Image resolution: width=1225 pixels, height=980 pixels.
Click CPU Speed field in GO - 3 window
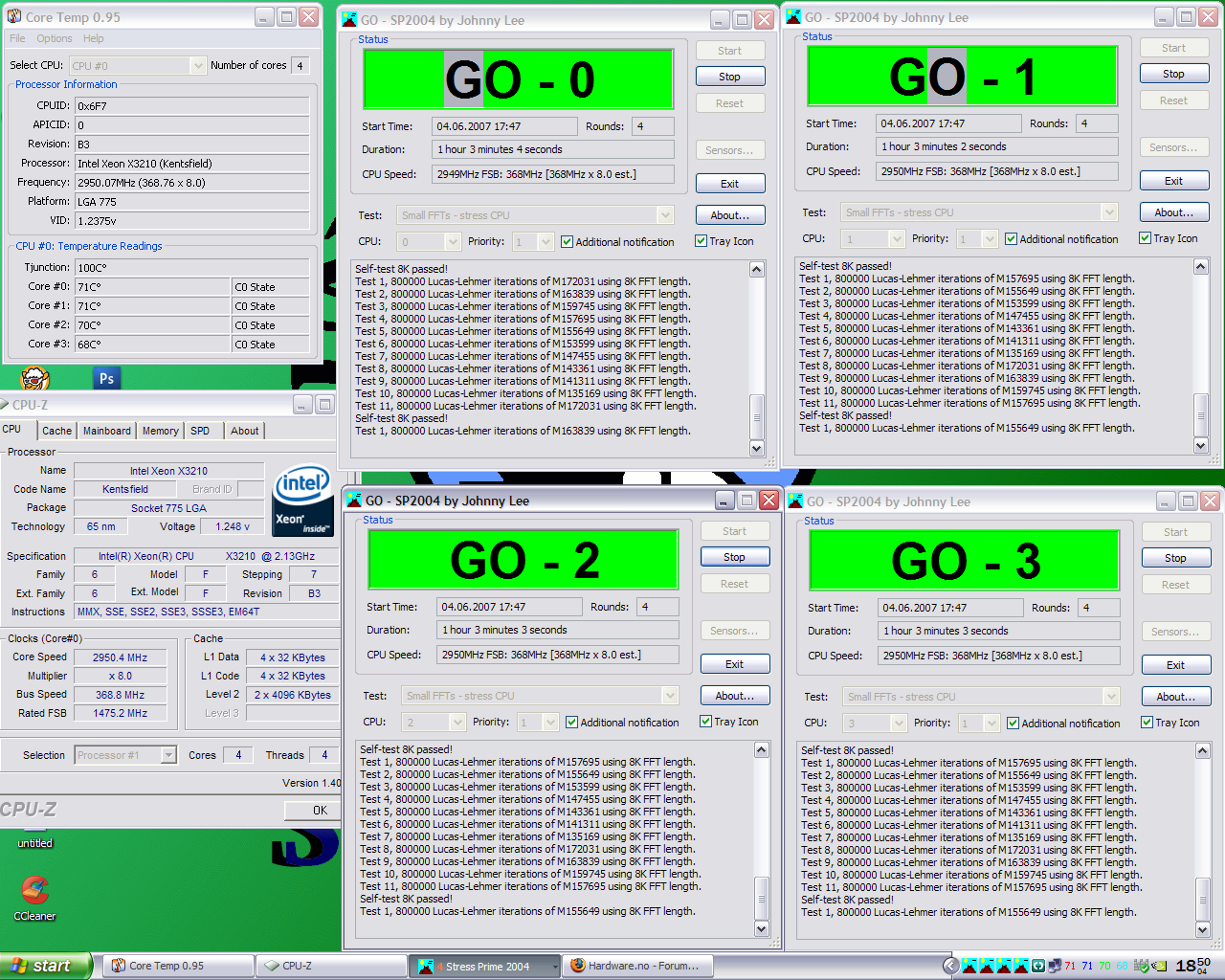(x=999, y=656)
